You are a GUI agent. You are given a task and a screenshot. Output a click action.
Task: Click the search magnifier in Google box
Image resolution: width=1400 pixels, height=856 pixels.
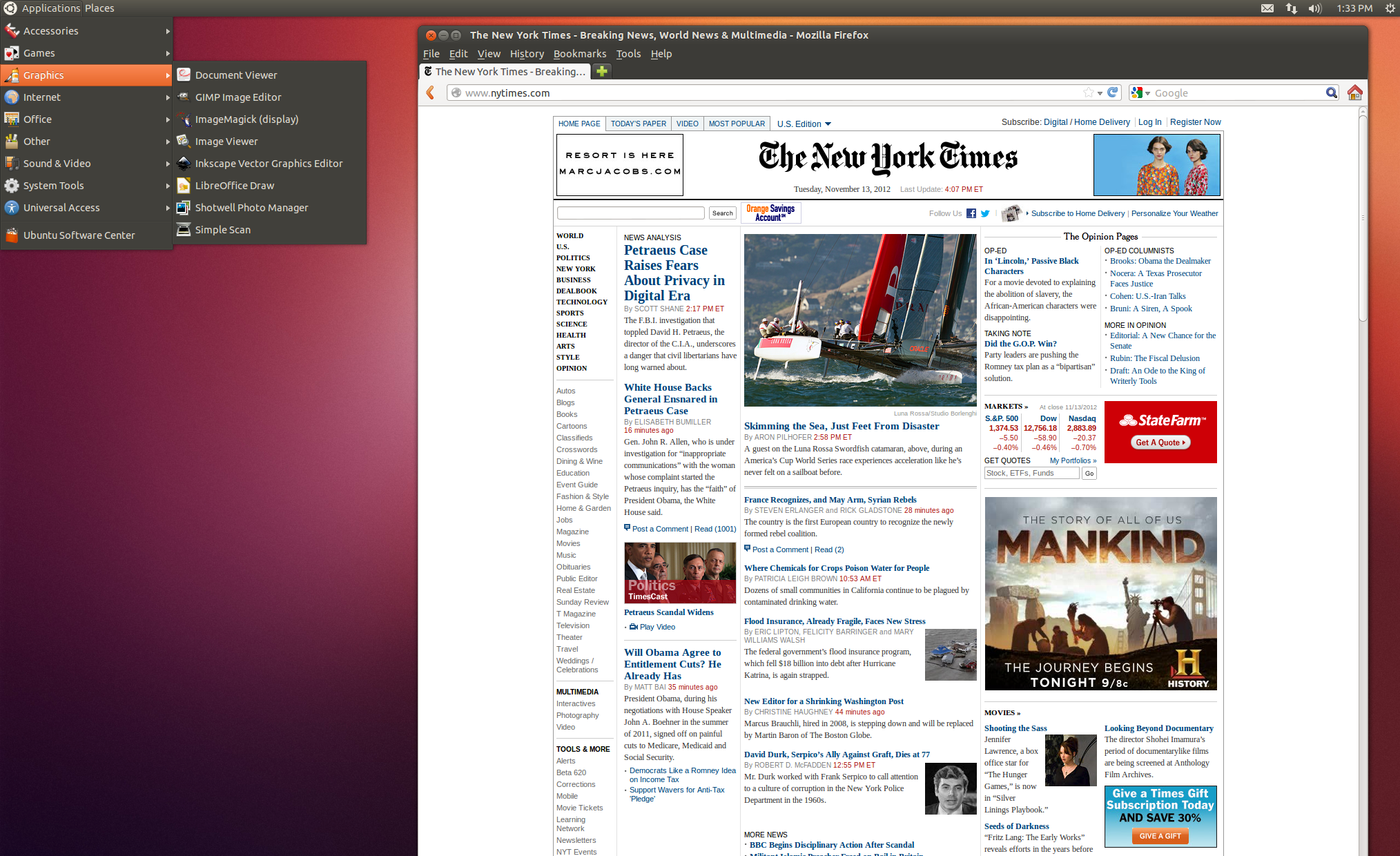1331,93
